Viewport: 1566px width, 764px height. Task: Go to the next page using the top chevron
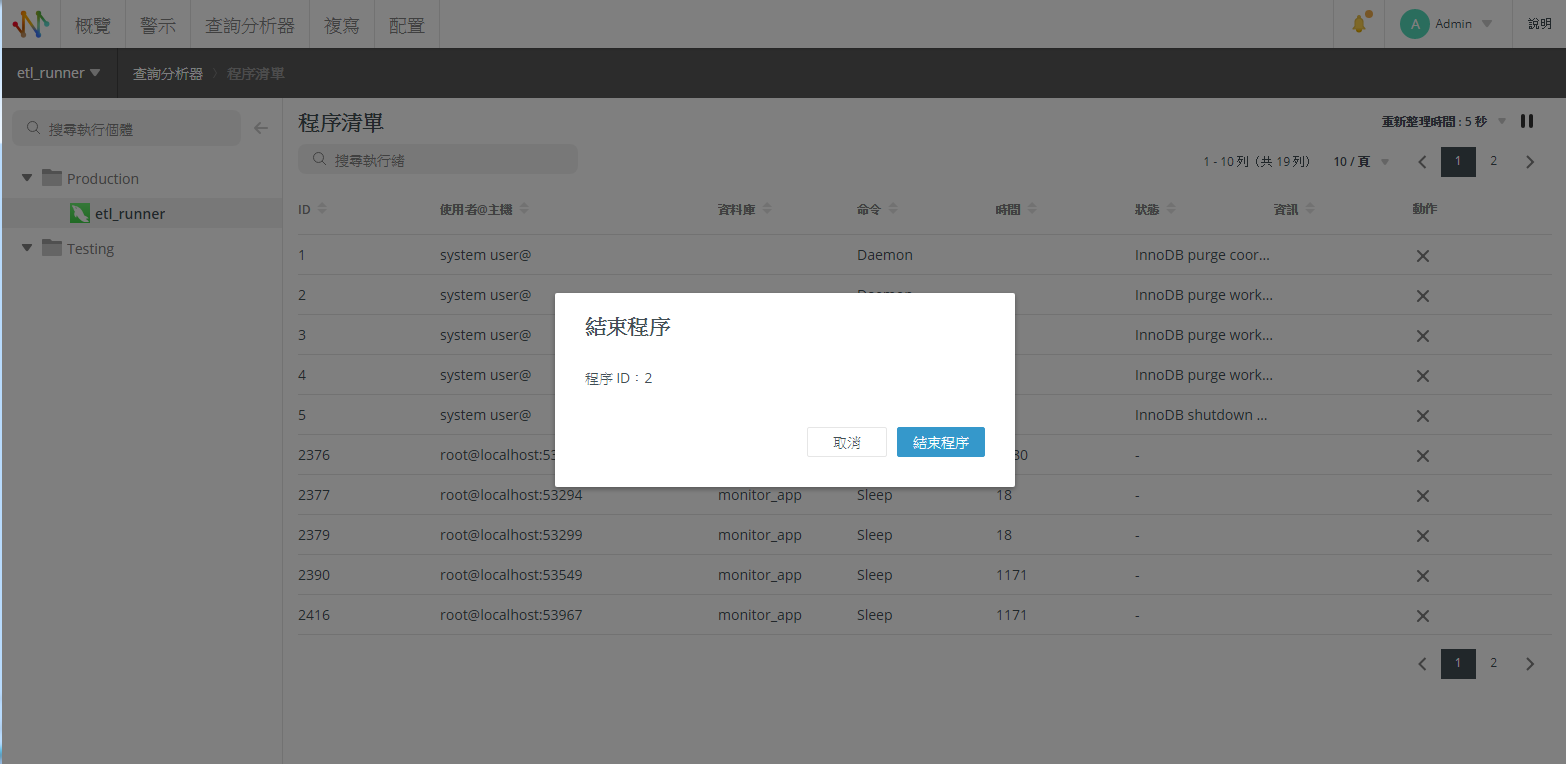[1529, 162]
